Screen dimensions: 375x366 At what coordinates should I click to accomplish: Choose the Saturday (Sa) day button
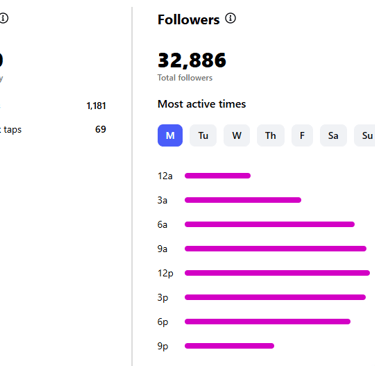pyautogui.click(x=333, y=135)
